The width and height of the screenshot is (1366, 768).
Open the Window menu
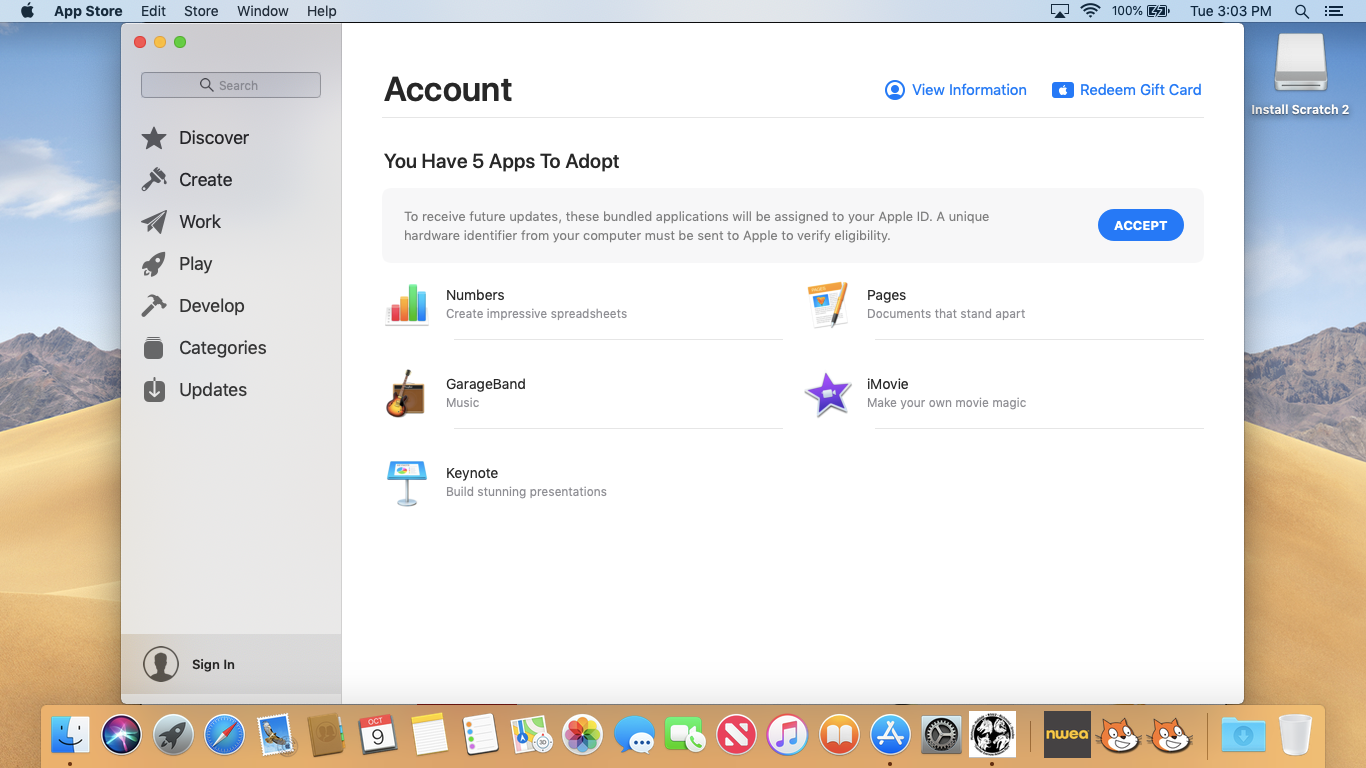pyautogui.click(x=263, y=11)
